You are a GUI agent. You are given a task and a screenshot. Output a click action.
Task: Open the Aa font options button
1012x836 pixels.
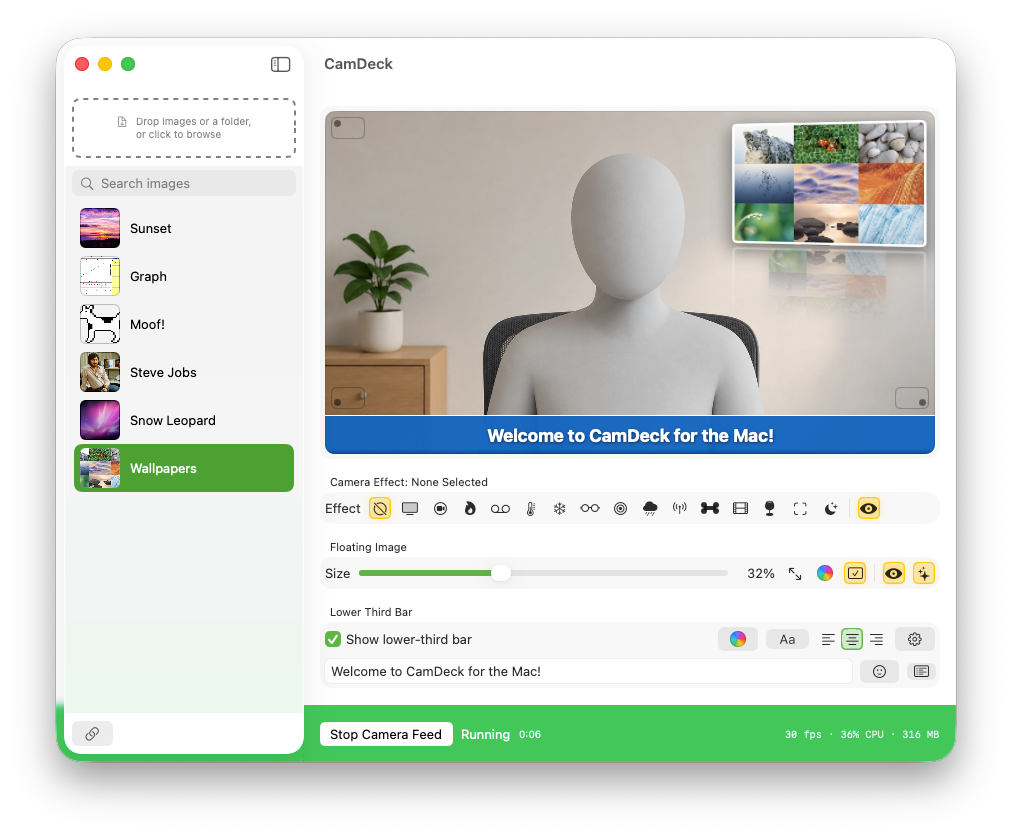(787, 639)
